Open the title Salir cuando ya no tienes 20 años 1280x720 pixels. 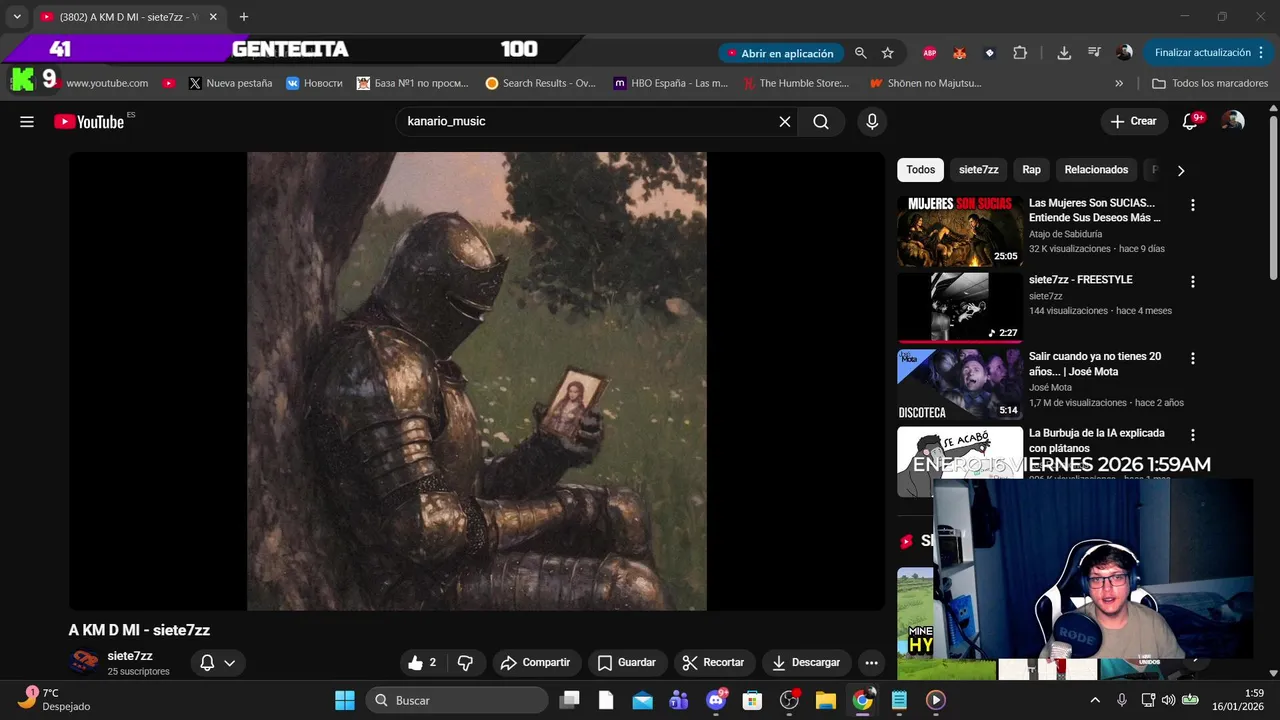1095,364
